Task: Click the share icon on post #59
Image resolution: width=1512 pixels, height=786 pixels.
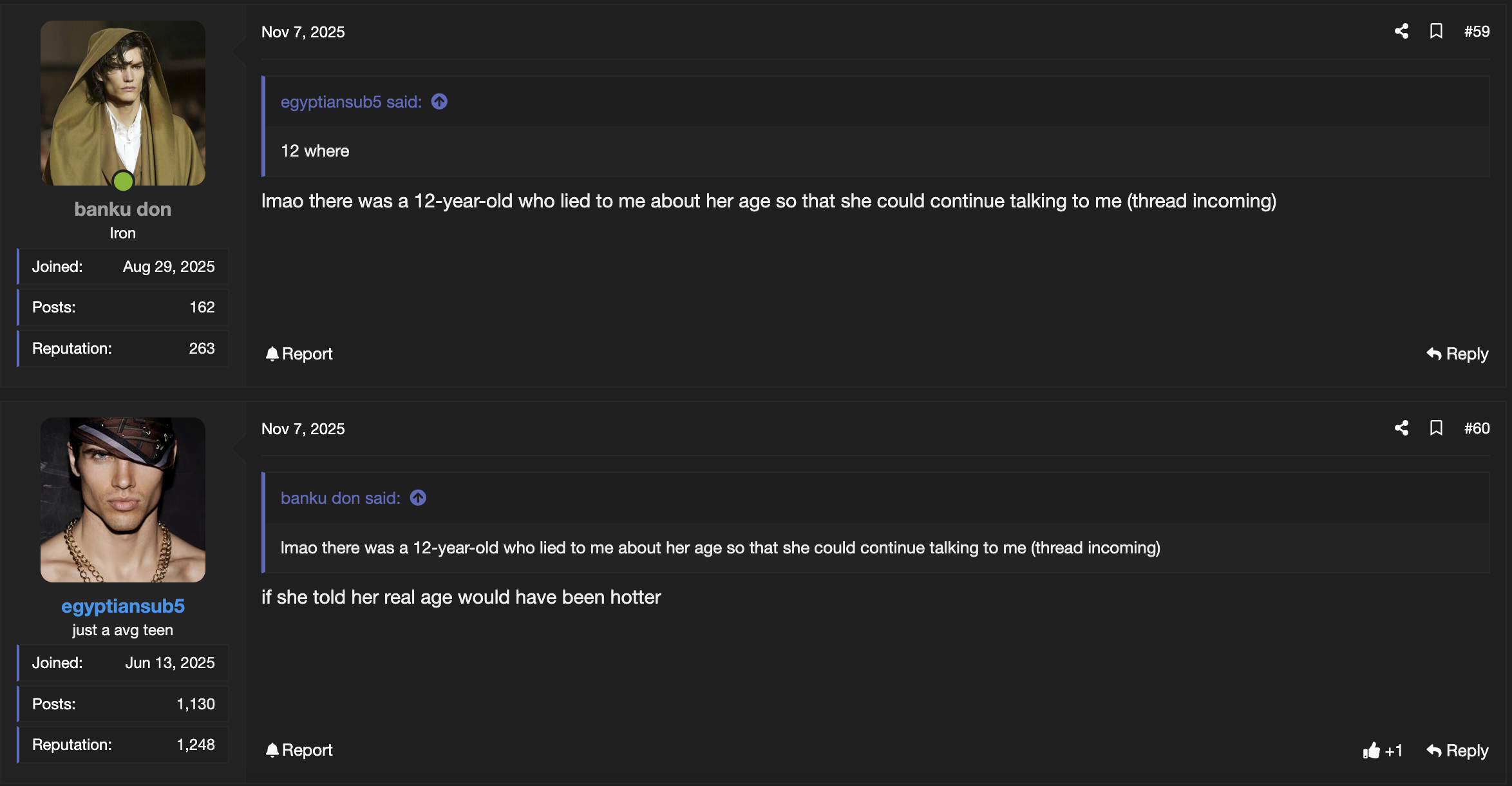Action: (x=1401, y=31)
